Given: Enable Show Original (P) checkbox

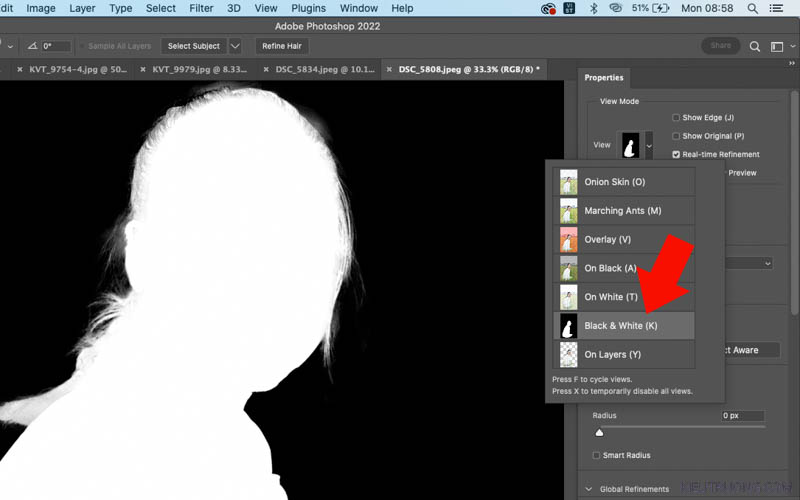Looking at the screenshot, I should (x=676, y=136).
